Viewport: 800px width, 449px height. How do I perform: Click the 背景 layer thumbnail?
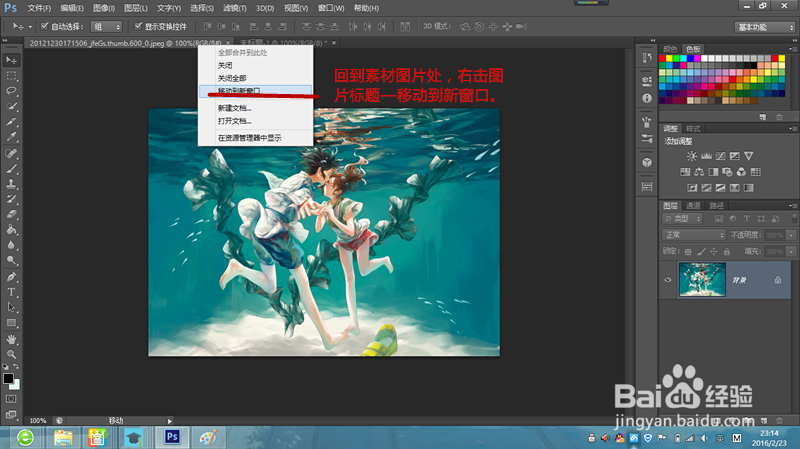tap(702, 280)
